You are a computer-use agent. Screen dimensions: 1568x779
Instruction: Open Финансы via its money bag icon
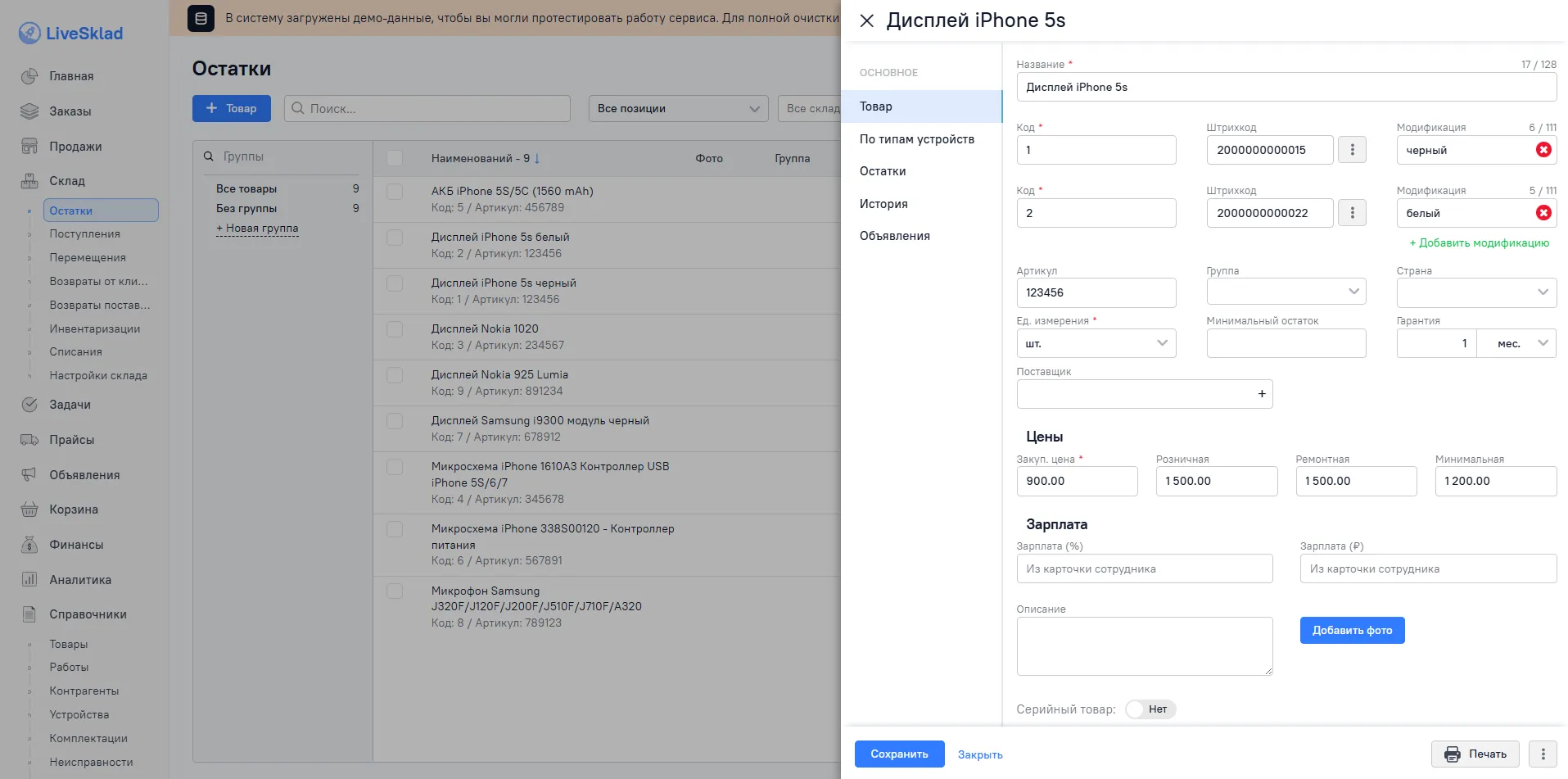pos(29,545)
